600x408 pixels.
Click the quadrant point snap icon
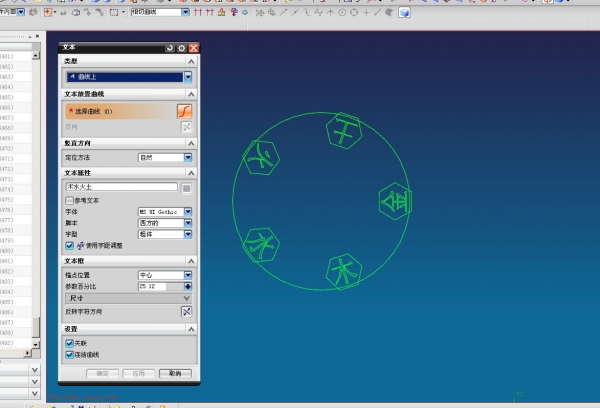pos(354,13)
